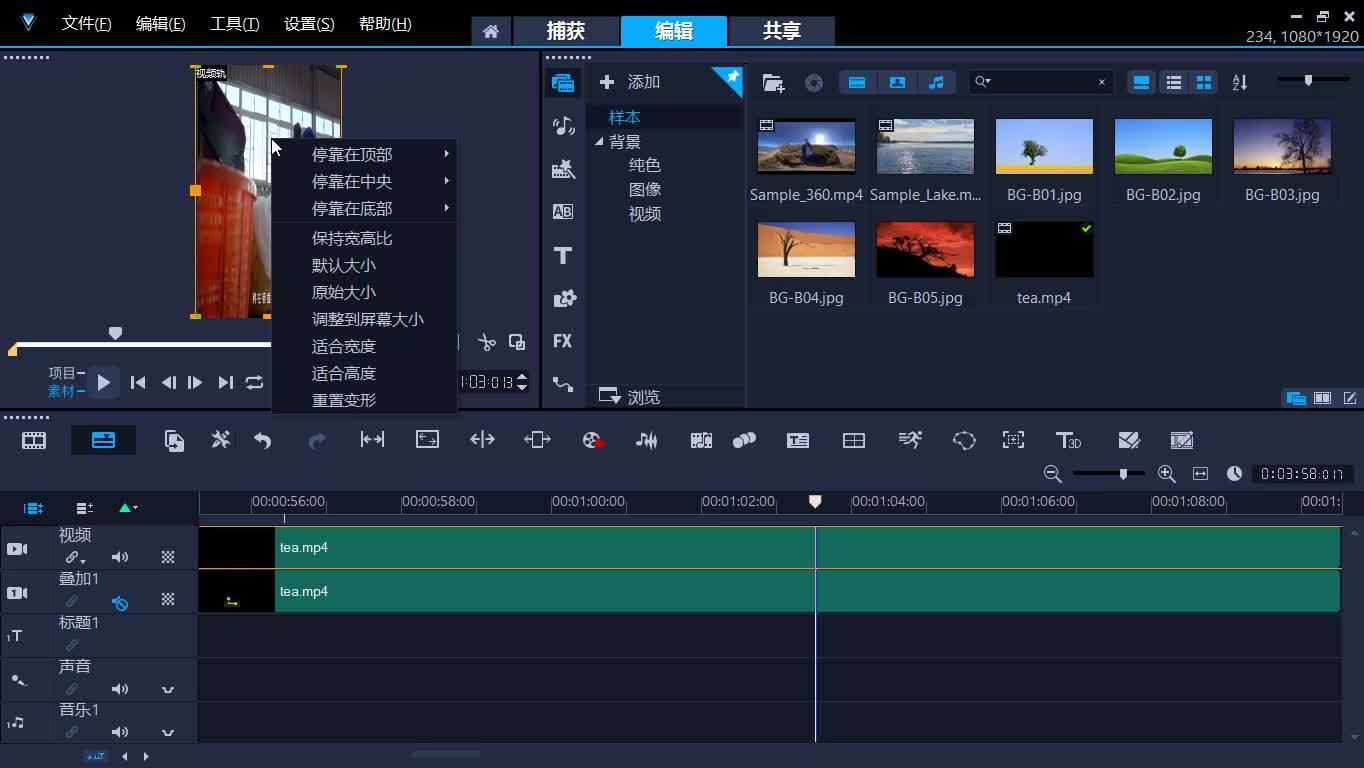
Task: Select the Title (AB) library icon
Action: 563,211
